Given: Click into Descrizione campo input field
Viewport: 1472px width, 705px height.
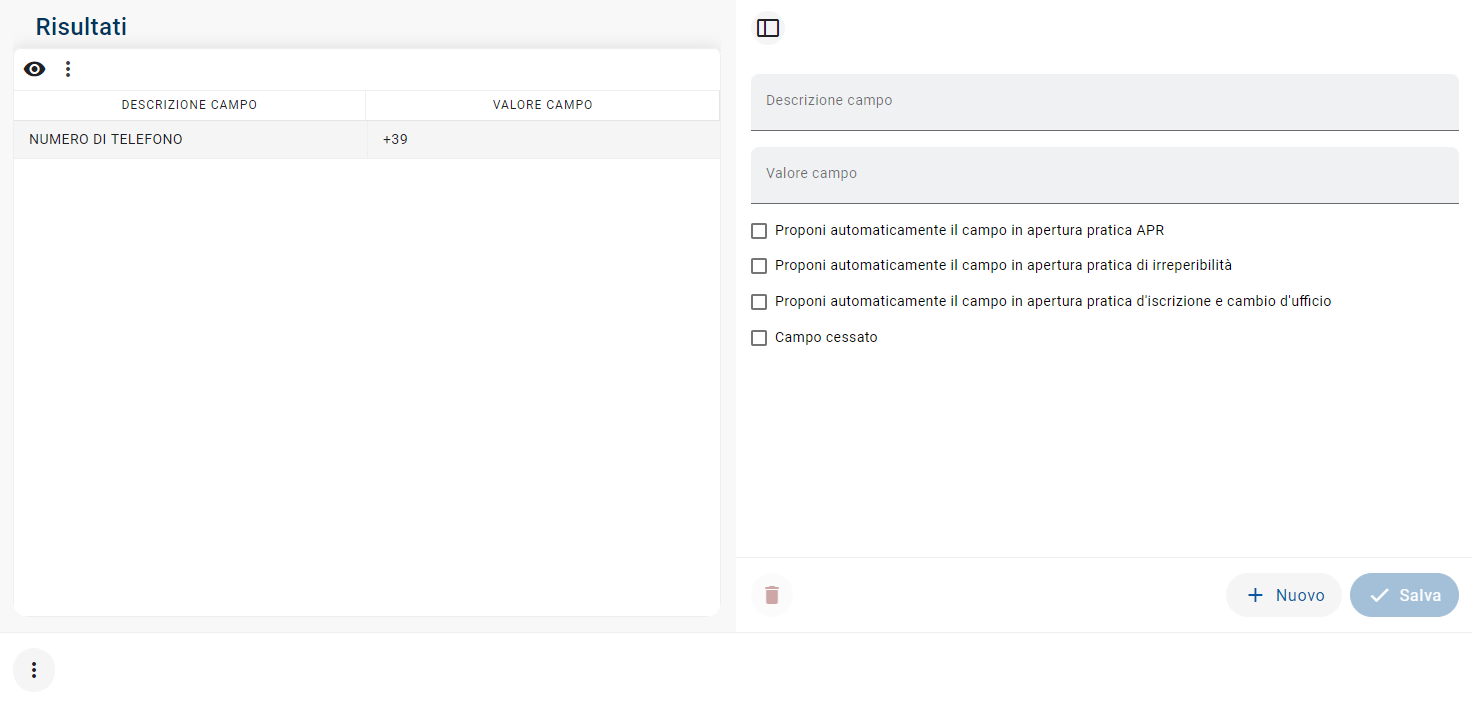Looking at the screenshot, I should [x=1104, y=102].
